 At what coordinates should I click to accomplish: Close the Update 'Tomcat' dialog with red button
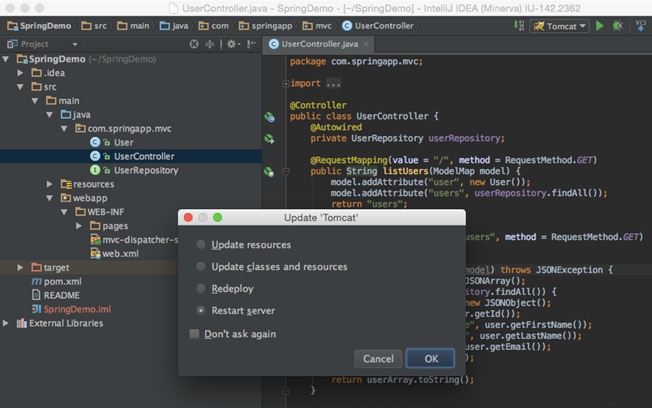(x=188, y=218)
